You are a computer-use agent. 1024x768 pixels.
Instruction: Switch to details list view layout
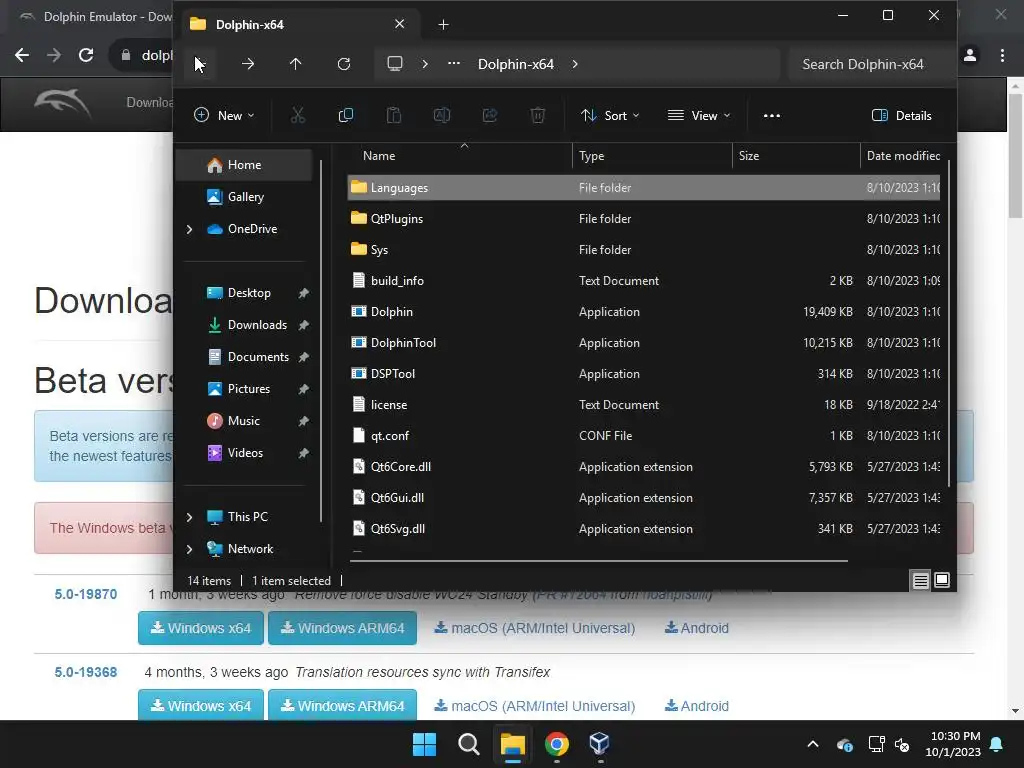point(920,580)
